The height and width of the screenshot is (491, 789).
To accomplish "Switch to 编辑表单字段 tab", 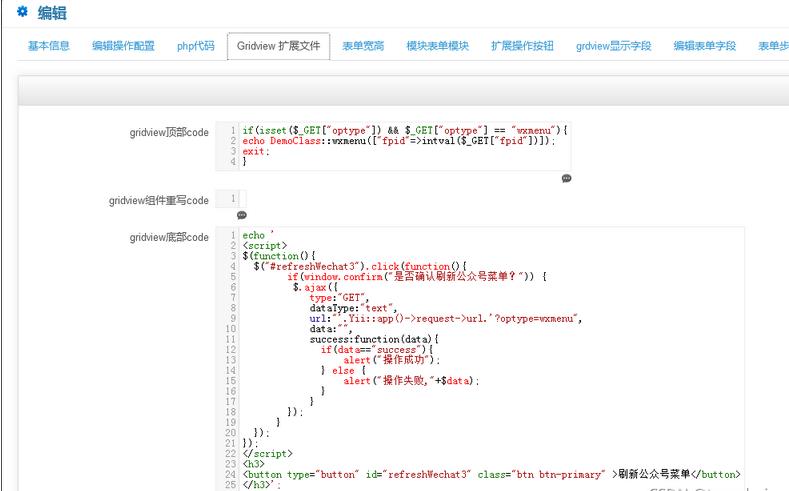I will [x=704, y=46].
